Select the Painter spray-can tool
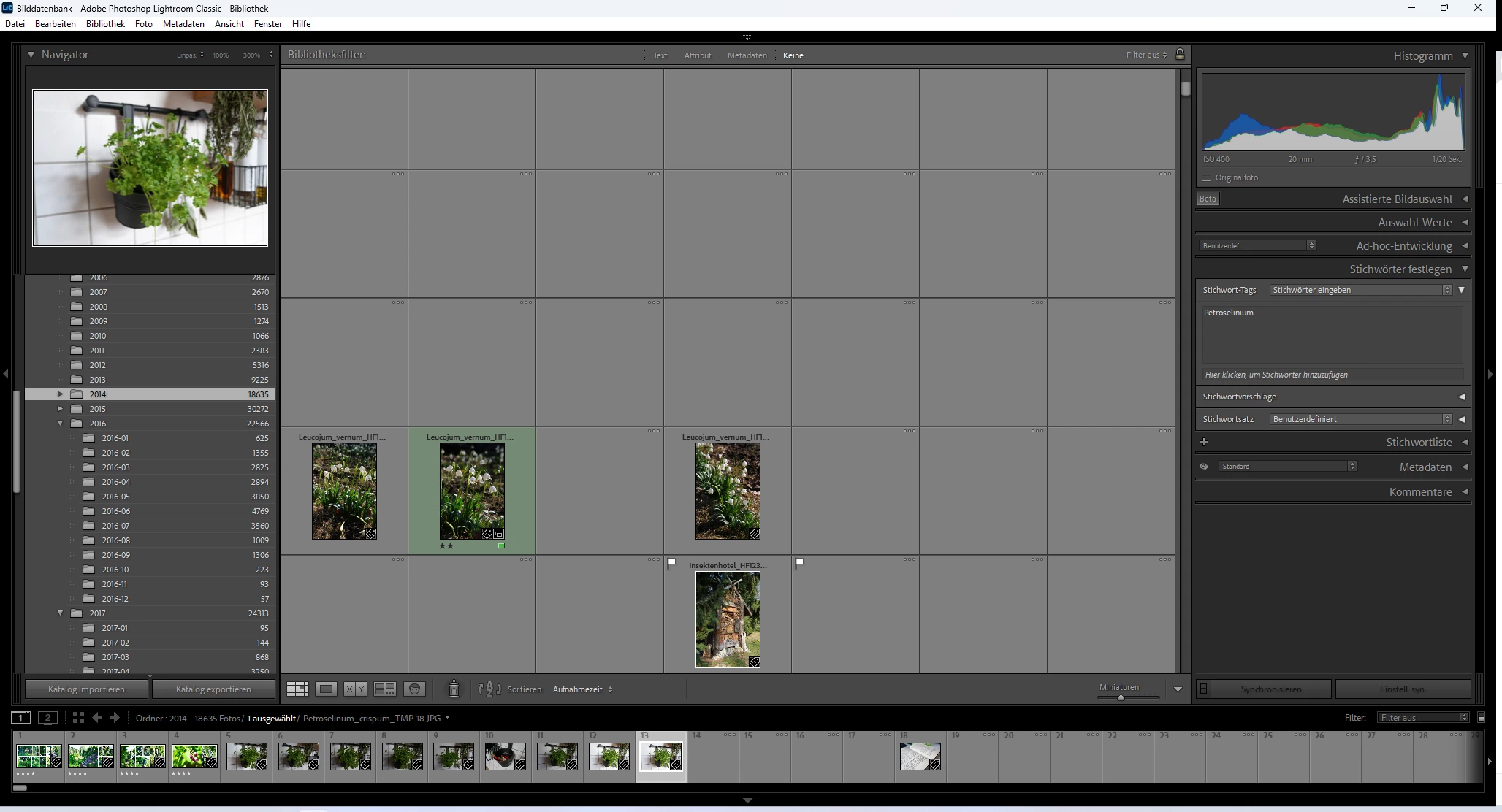 point(454,689)
